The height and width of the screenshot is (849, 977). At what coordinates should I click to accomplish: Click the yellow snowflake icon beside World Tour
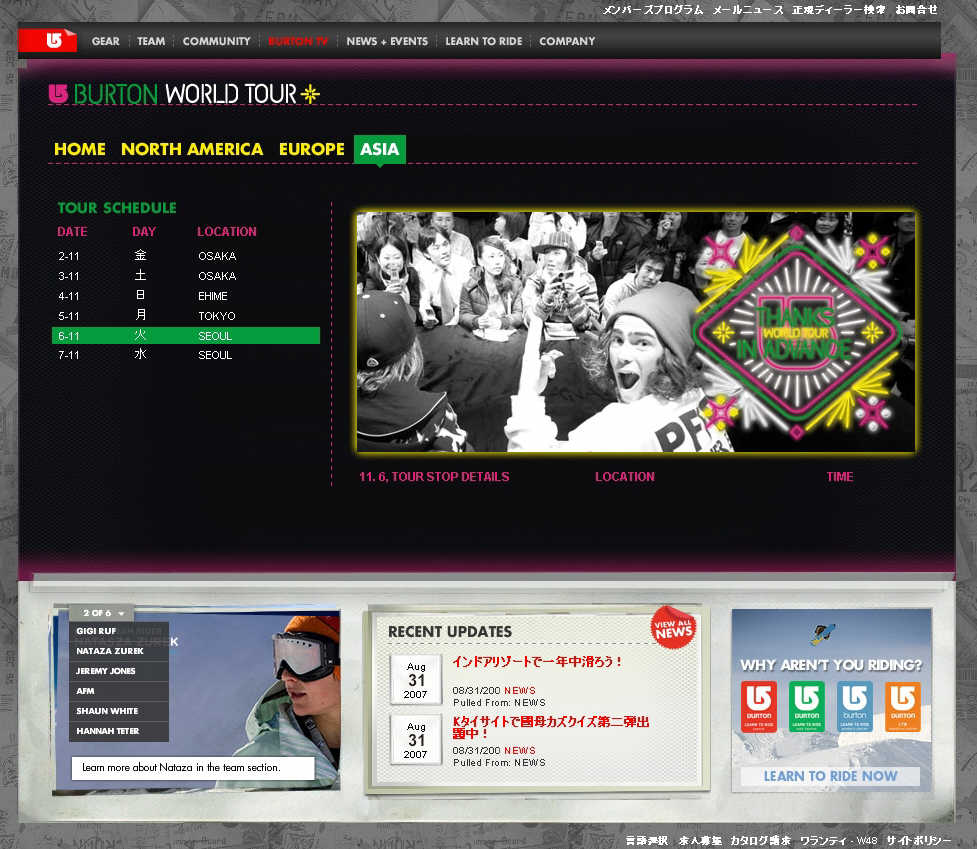310,94
